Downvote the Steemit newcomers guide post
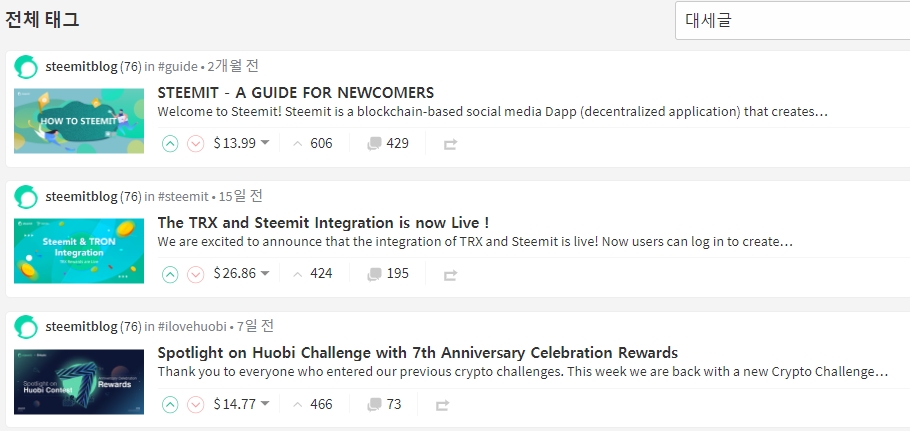This screenshot has width=910, height=431. pos(195,143)
